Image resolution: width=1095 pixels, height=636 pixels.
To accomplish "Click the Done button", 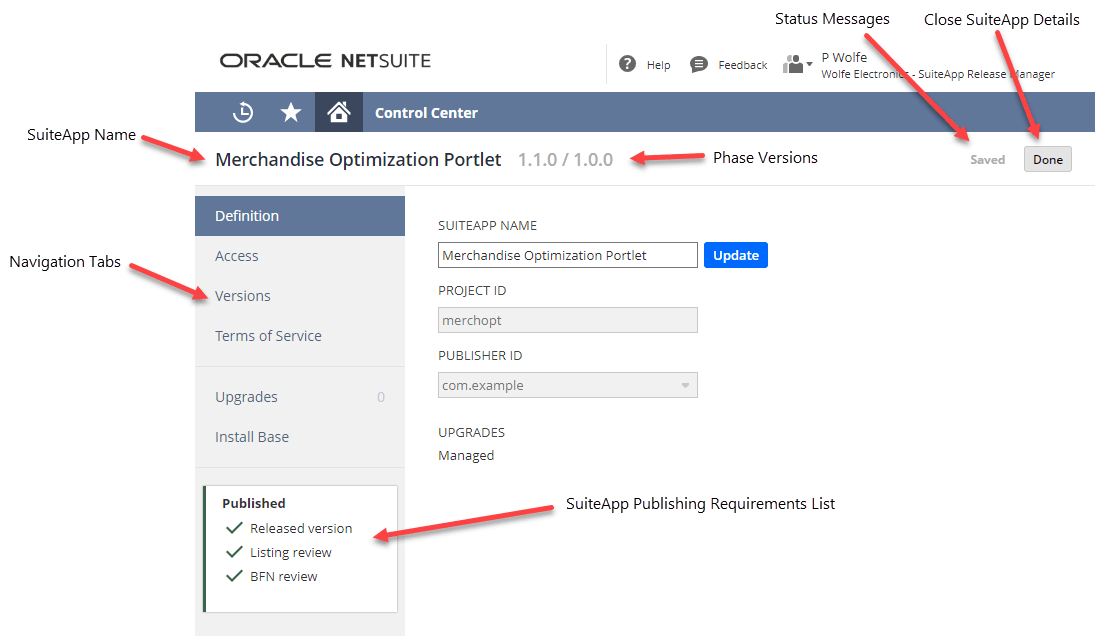I will click(x=1048, y=159).
